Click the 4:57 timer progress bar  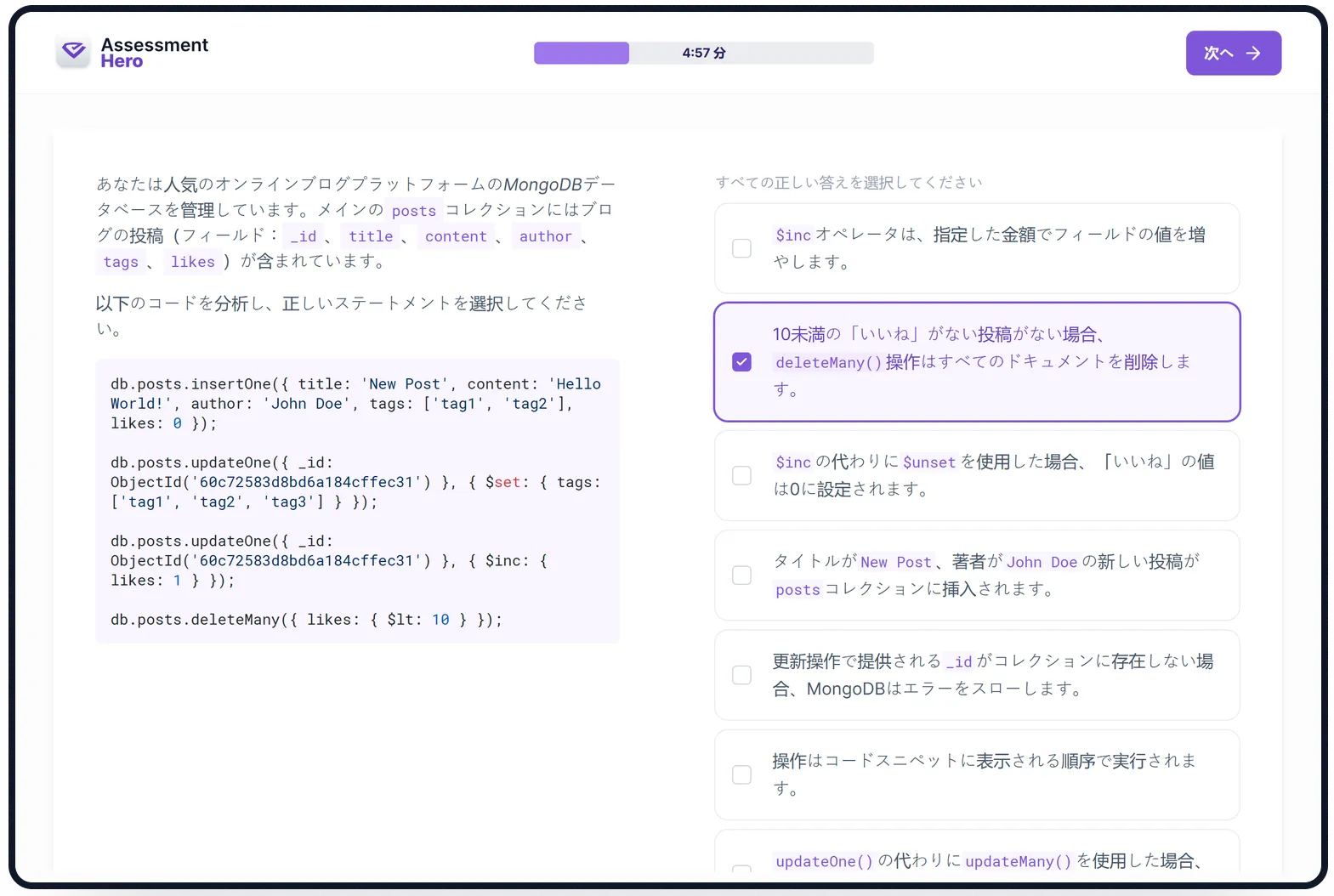tap(703, 53)
